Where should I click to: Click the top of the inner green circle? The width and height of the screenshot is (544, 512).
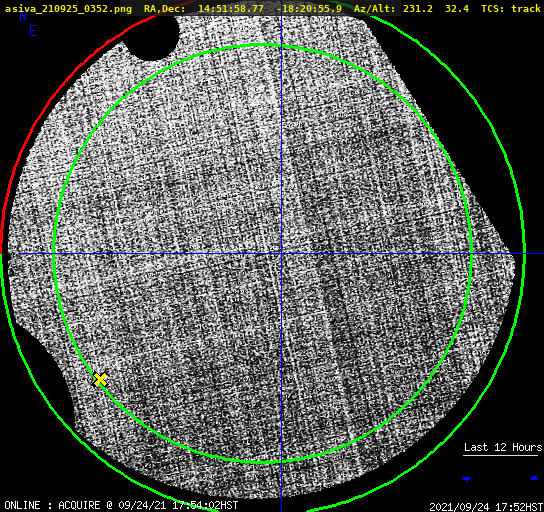[263, 45]
